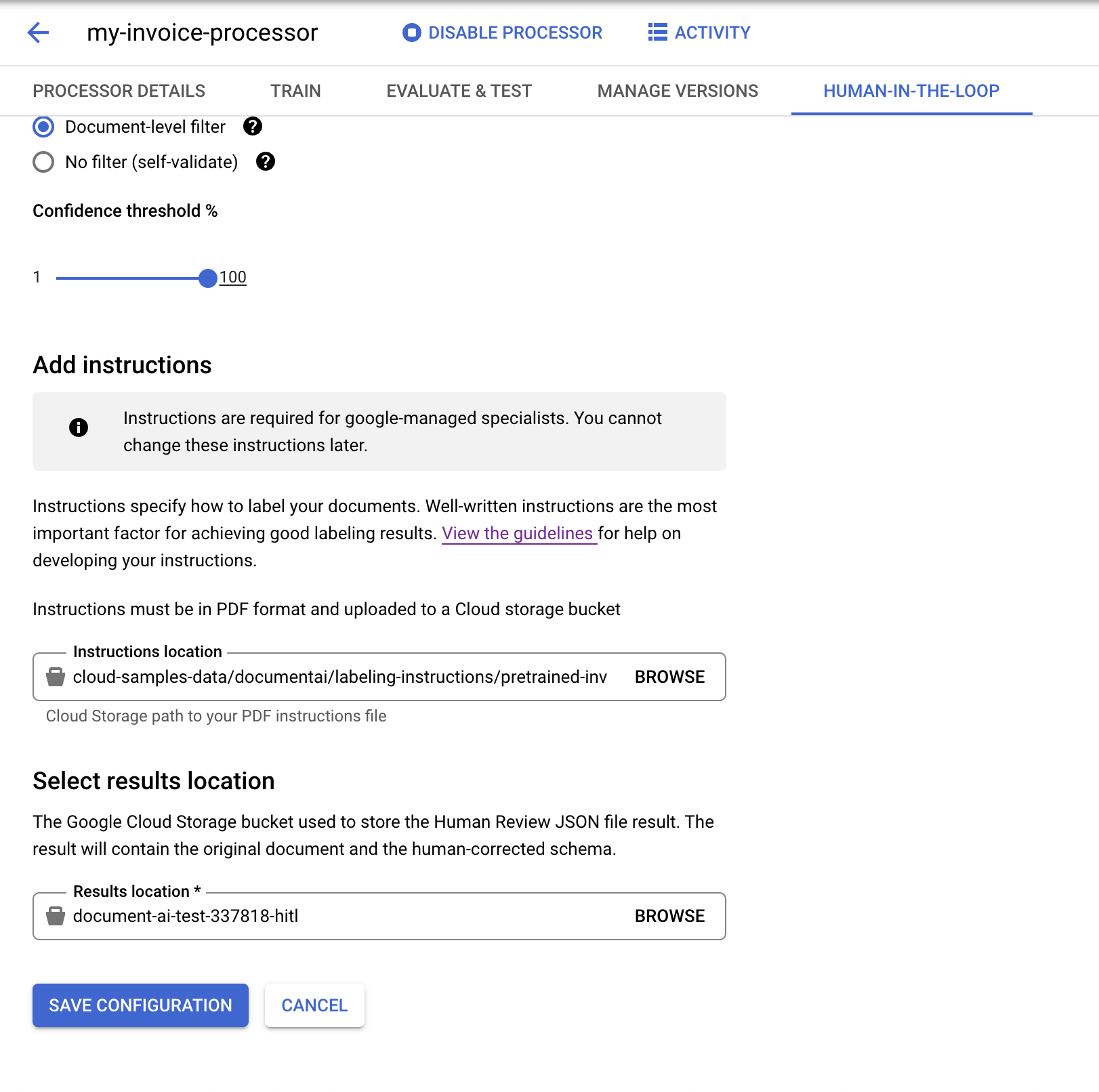This screenshot has height=1092, width=1099.
Task: Click the Cancel button
Action: tap(314, 1005)
